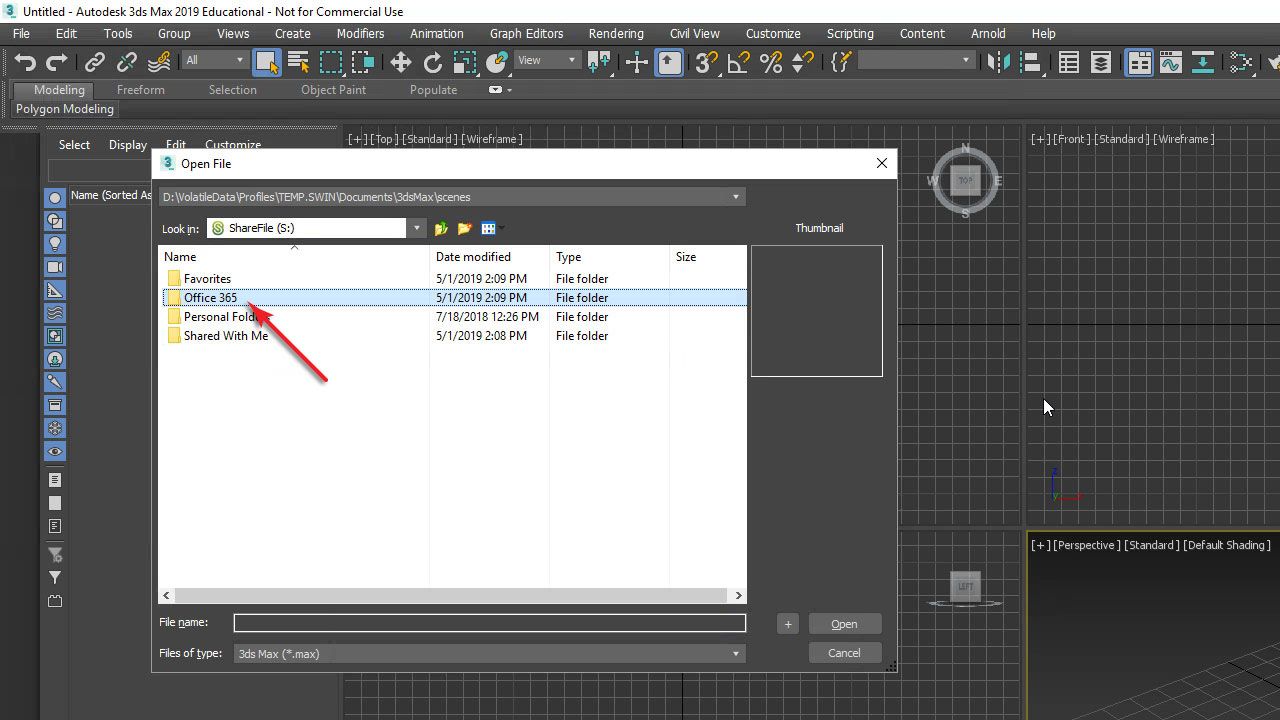The height and width of the screenshot is (720, 1280).
Task: Toggle Angle Snap in main toolbar
Action: click(738, 62)
